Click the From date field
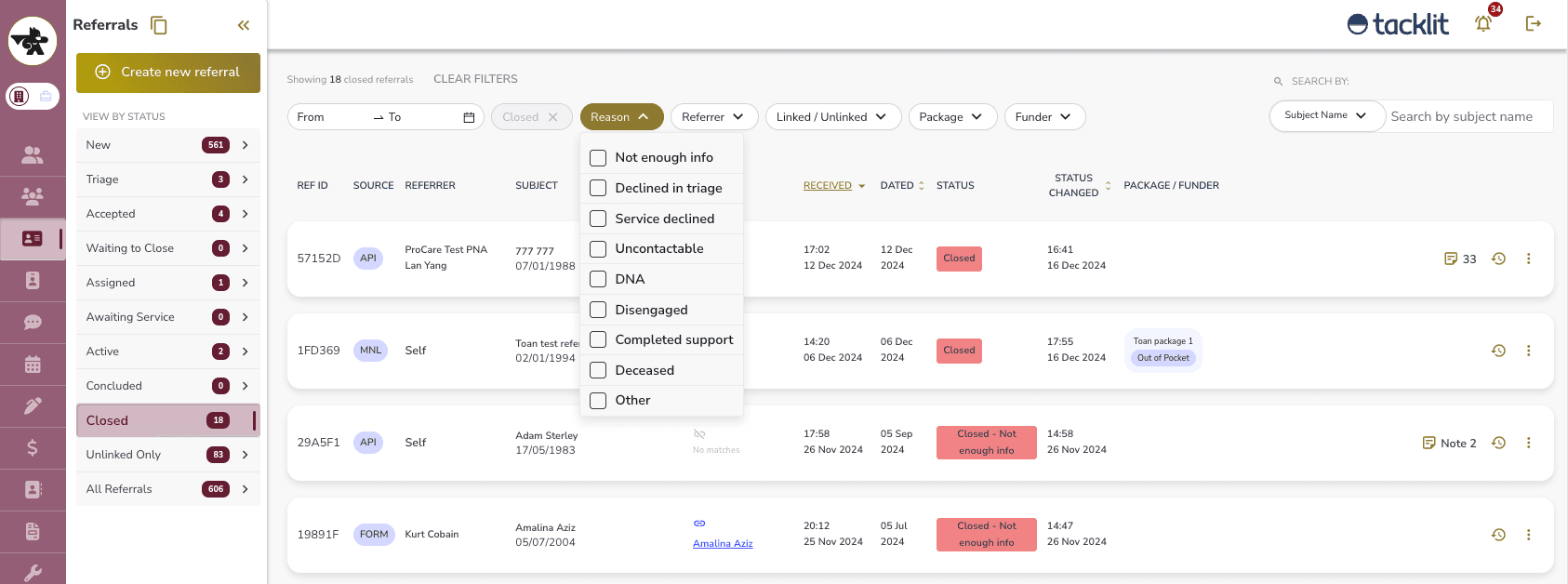The image size is (1568, 584). pyautogui.click(x=330, y=117)
